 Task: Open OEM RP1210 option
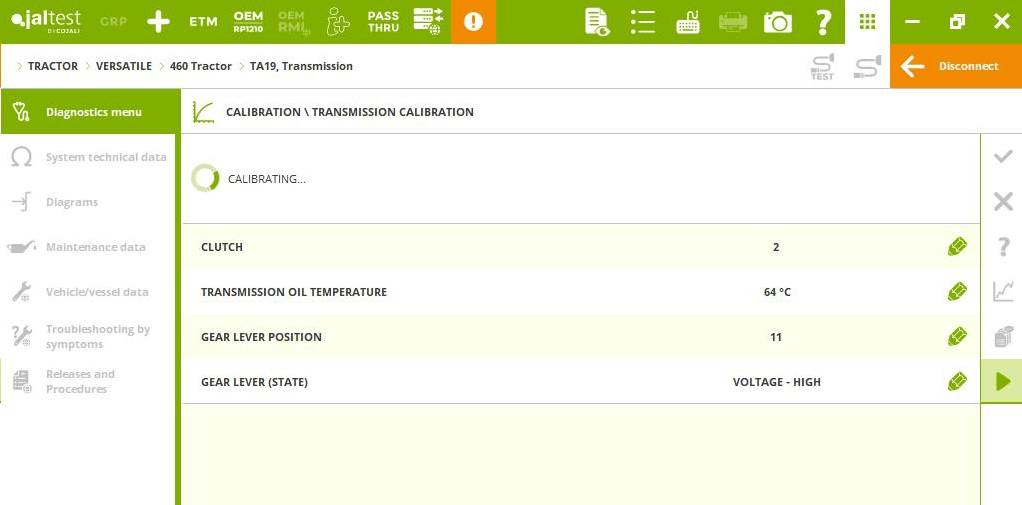[x=248, y=22]
